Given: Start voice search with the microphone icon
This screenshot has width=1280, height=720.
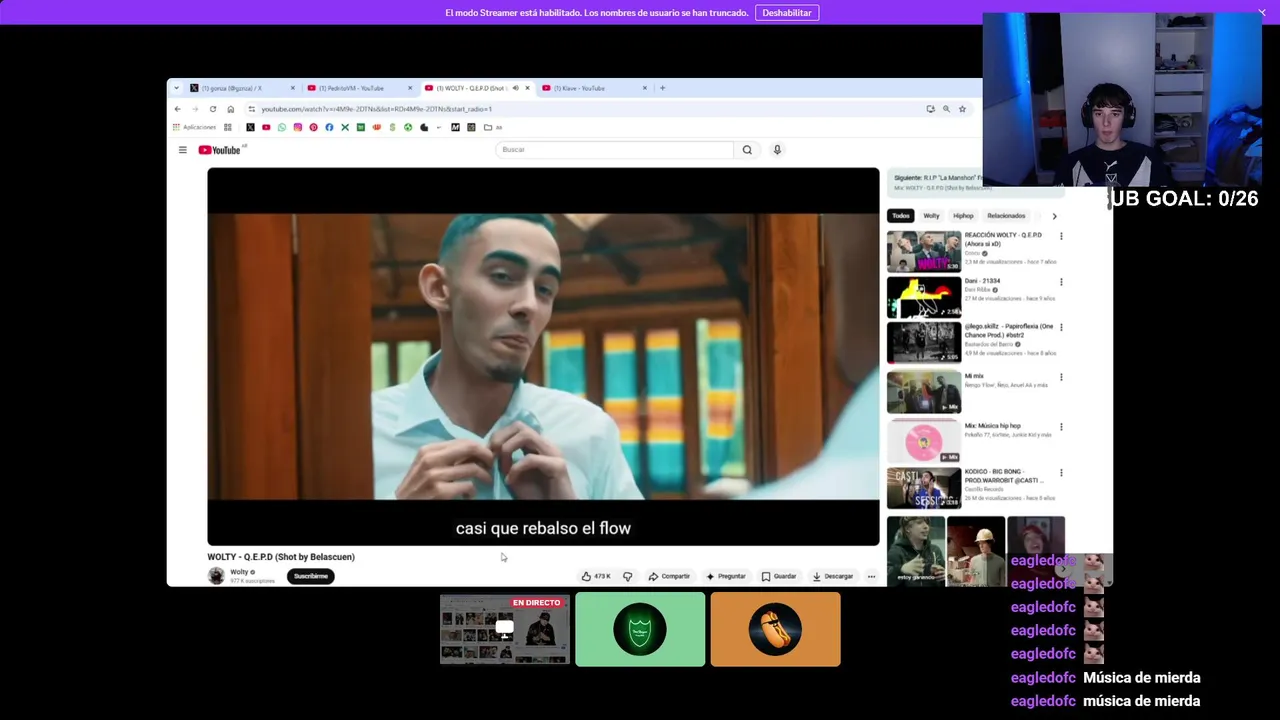Looking at the screenshot, I should [x=777, y=150].
